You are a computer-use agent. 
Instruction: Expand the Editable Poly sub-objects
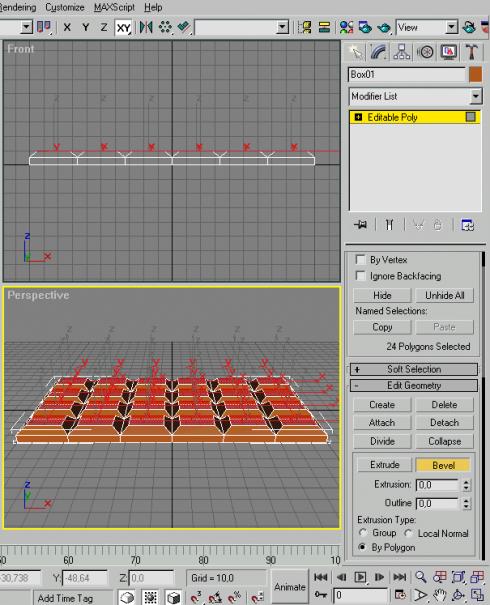358,117
